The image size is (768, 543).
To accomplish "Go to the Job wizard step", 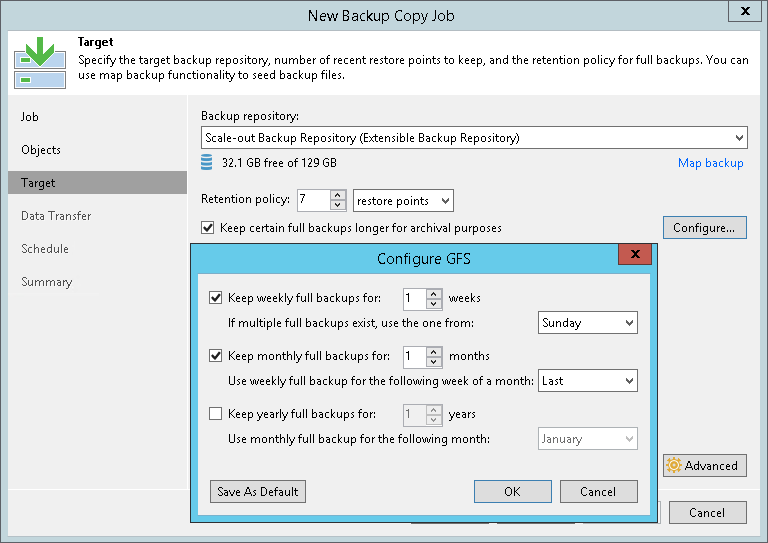I will (29, 117).
